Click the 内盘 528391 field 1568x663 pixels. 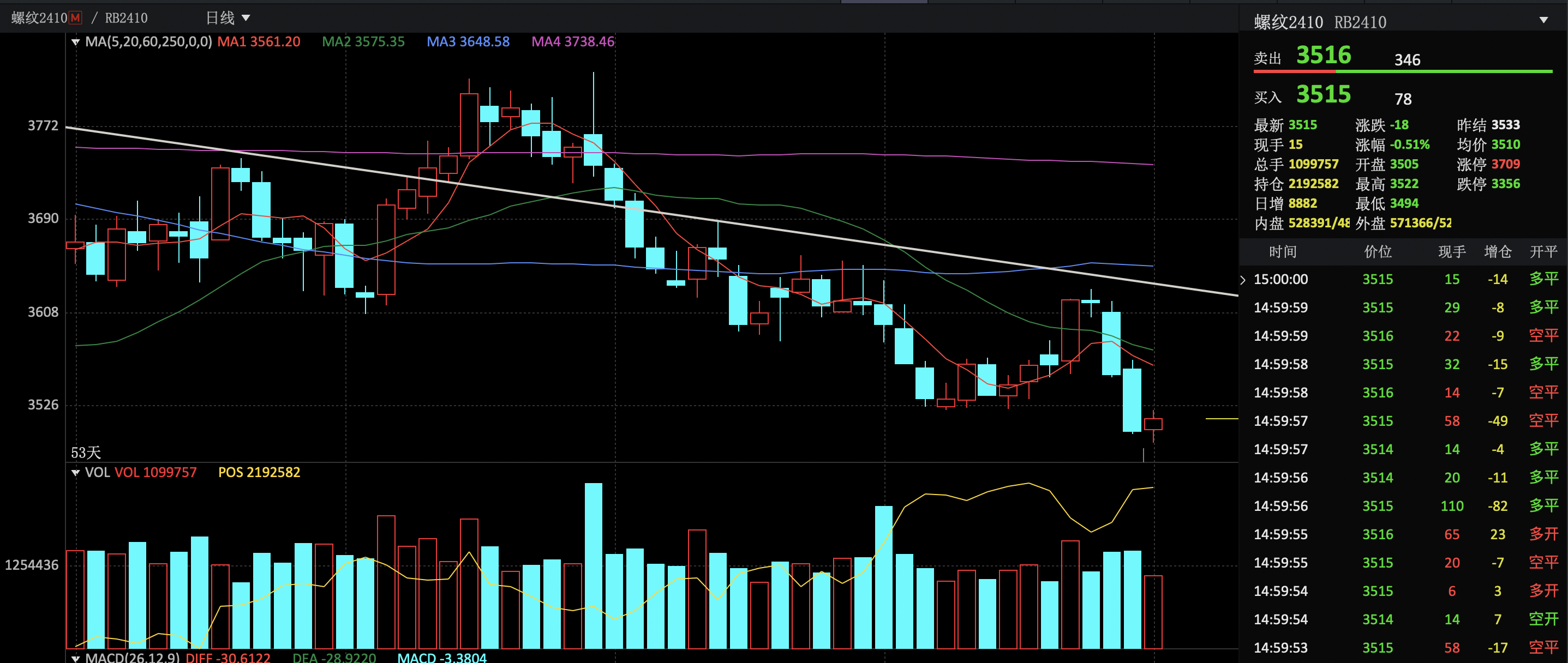(1302, 223)
